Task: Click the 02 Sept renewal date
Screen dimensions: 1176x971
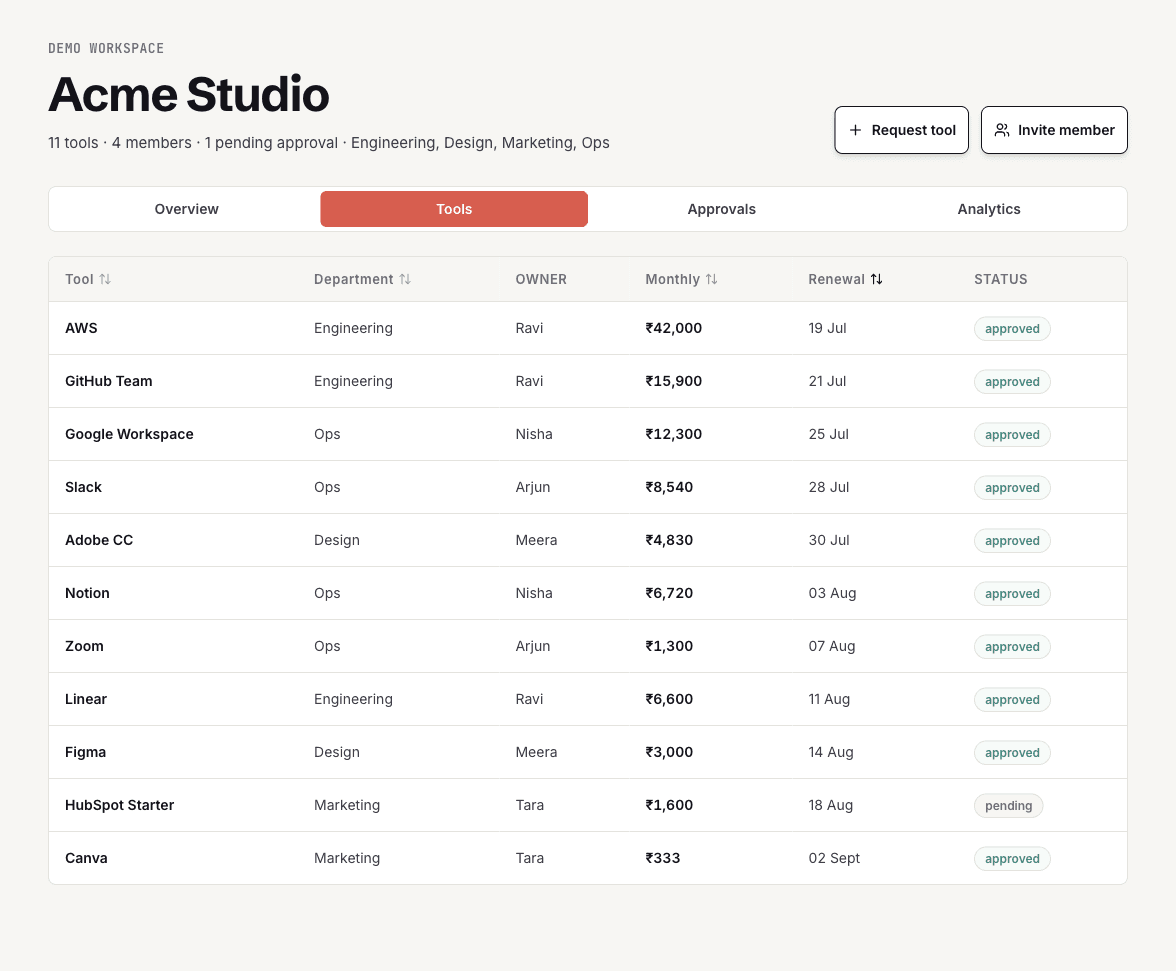Action: pyautogui.click(x=834, y=859)
